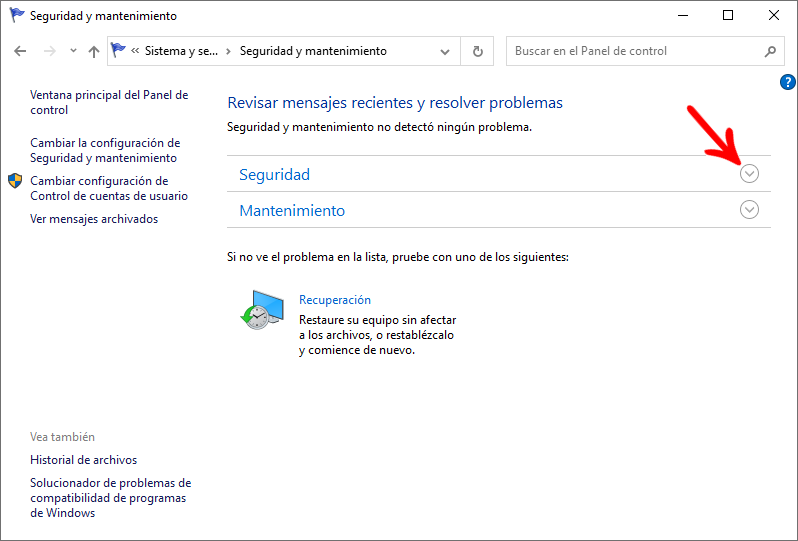
Task: Open 'Ventana principal del Panel de control'
Action: pos(109,102)
